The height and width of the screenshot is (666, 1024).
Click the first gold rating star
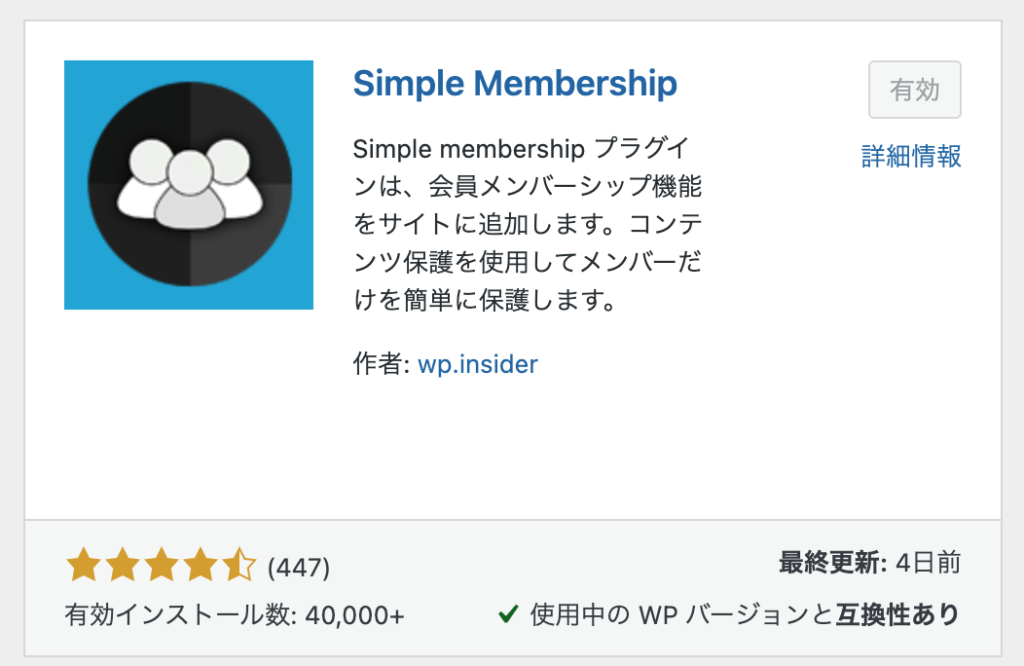[x=84, y=565]
